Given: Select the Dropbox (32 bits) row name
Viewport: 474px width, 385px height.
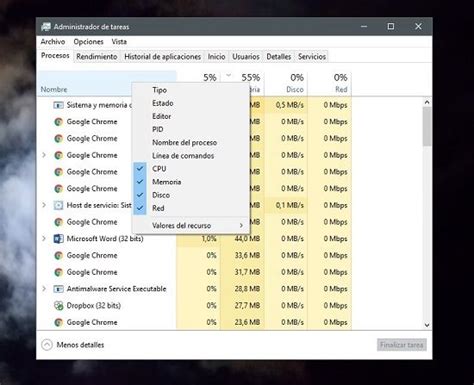Looking at the screenshot, I should click(x=94, y=305).
